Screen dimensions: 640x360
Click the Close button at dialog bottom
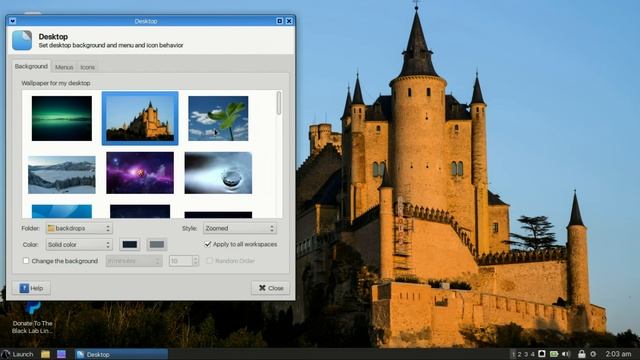tap(270, 288)
